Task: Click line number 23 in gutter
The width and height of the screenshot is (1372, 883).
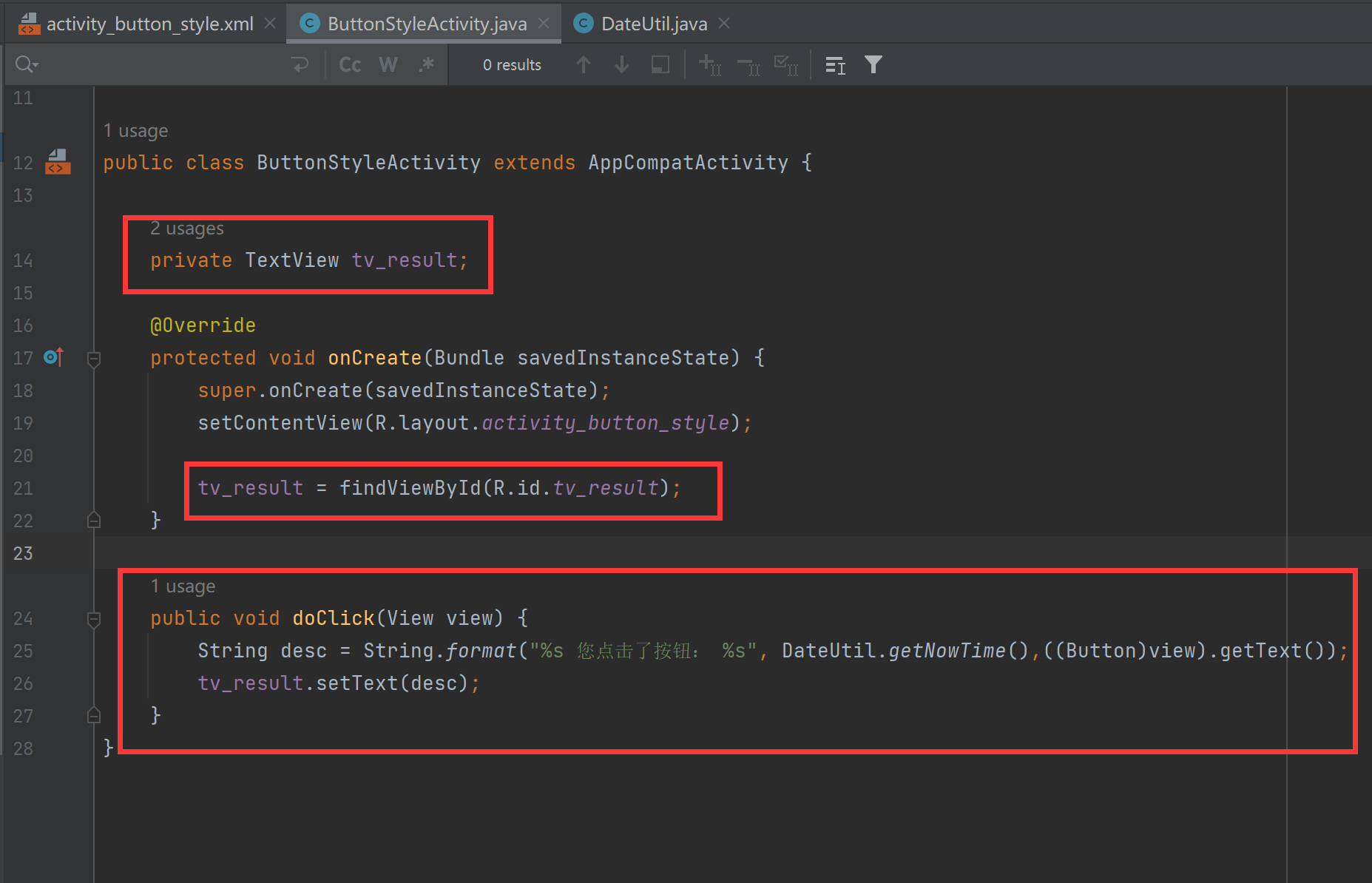Action: pyautogui.click(x=23, y=553)
